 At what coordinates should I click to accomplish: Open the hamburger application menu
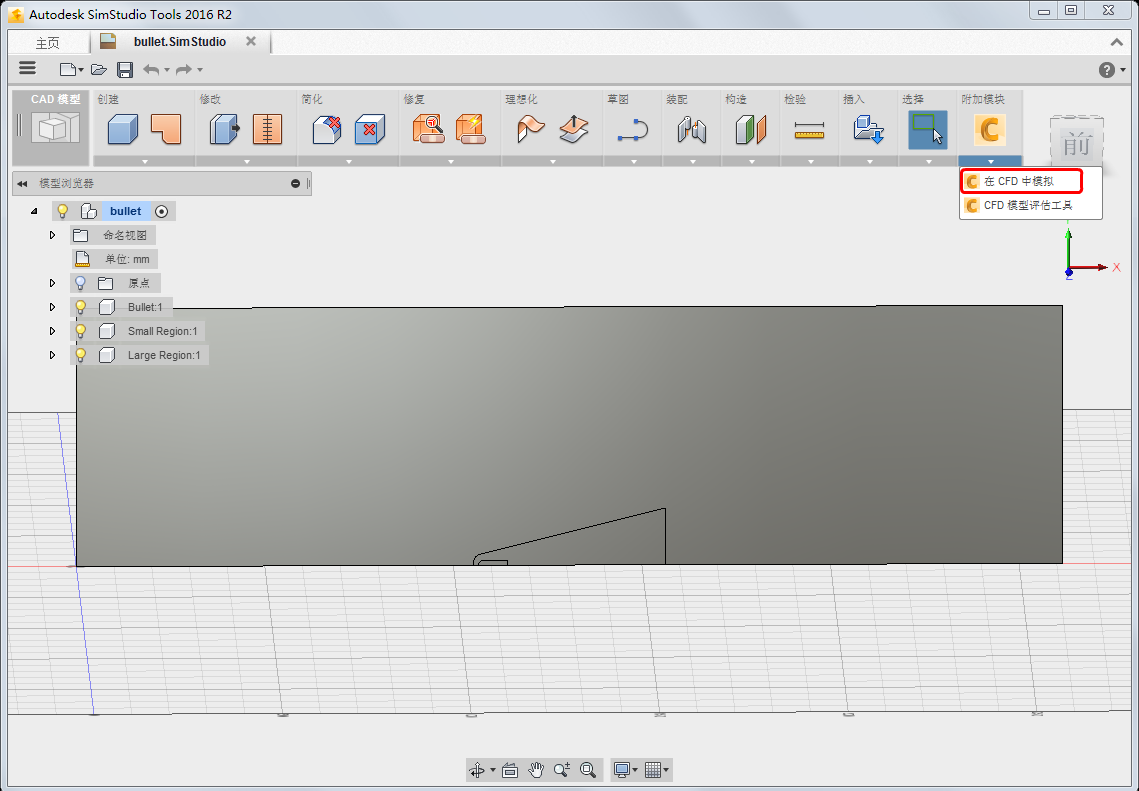[28, 68]
